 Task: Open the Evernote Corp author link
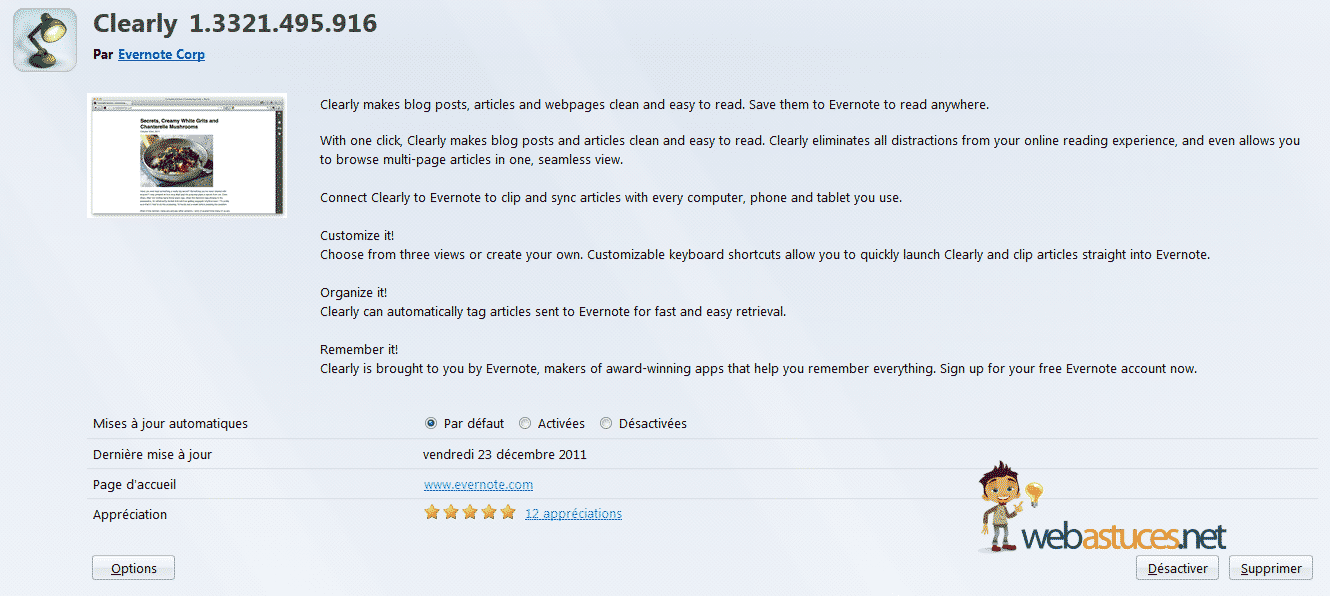pyautogui.click(x=161, y=55)
